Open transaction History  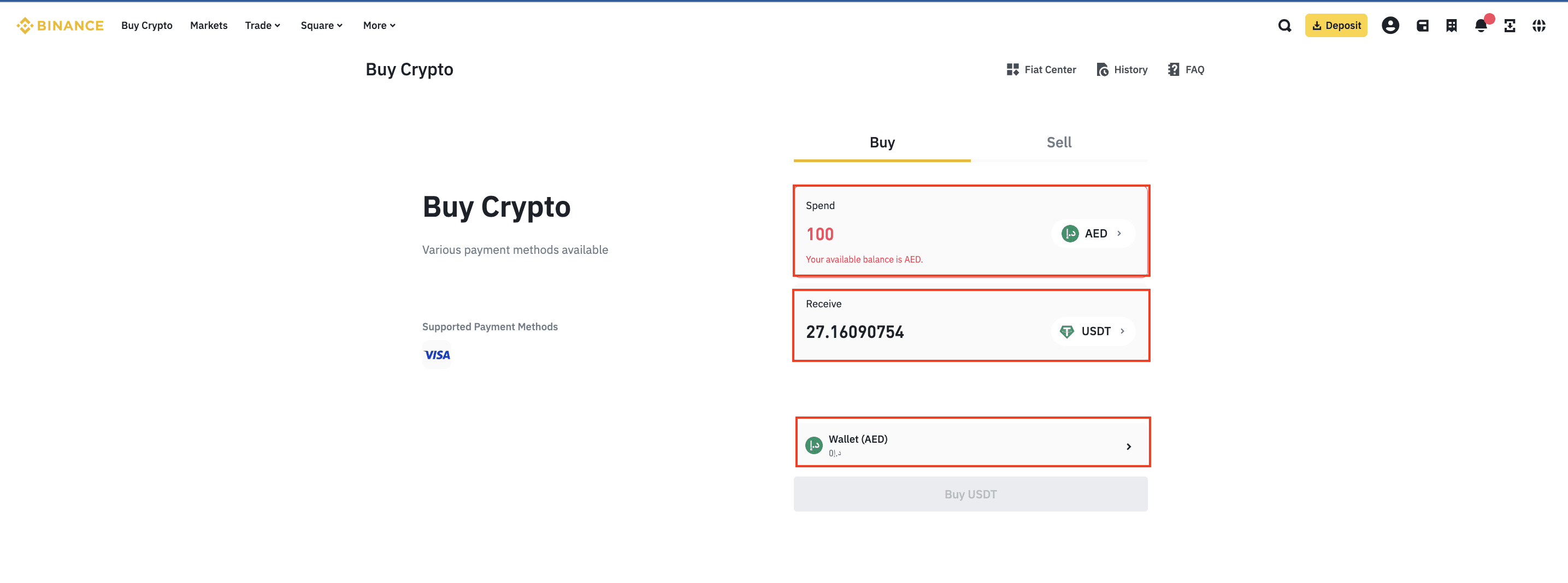pyautogui.click(x=1122, y=69)
